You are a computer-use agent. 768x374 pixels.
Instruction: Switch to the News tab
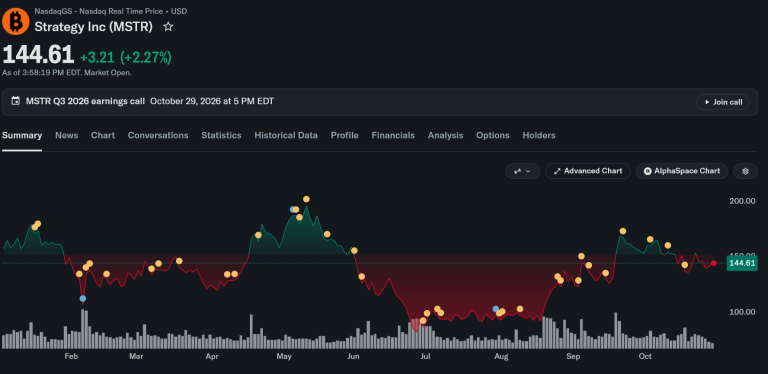pyautogui.click(x=66, y=136)
